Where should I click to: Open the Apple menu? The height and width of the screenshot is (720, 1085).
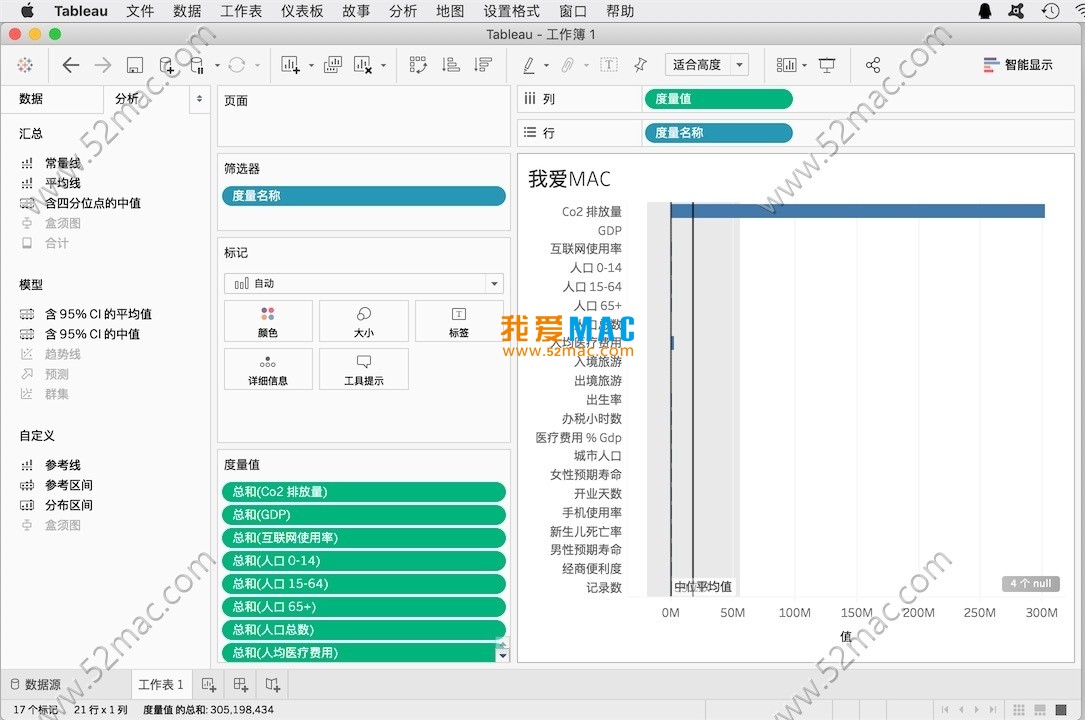click(x=27, y=11)
